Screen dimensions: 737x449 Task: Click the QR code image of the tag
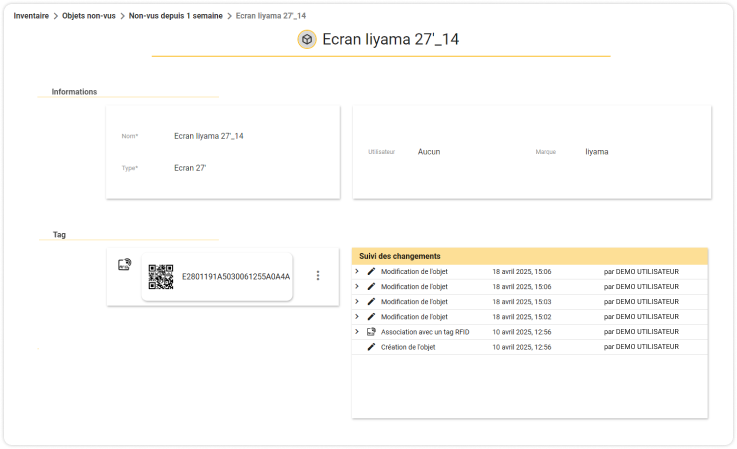click(x=161, y=276)
